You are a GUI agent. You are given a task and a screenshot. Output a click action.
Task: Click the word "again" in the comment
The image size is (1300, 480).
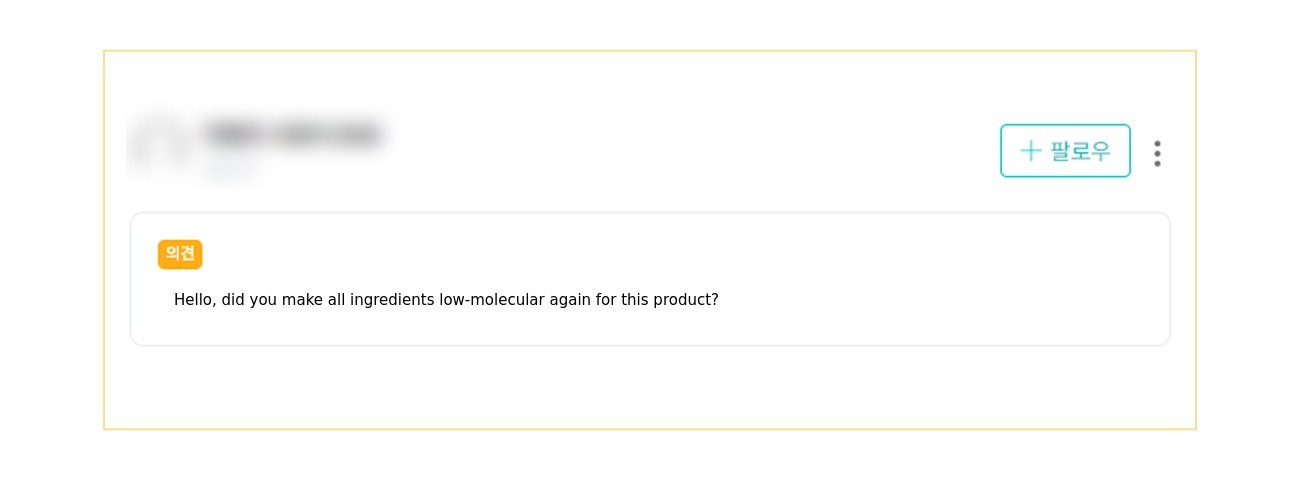tap(570, 299)
